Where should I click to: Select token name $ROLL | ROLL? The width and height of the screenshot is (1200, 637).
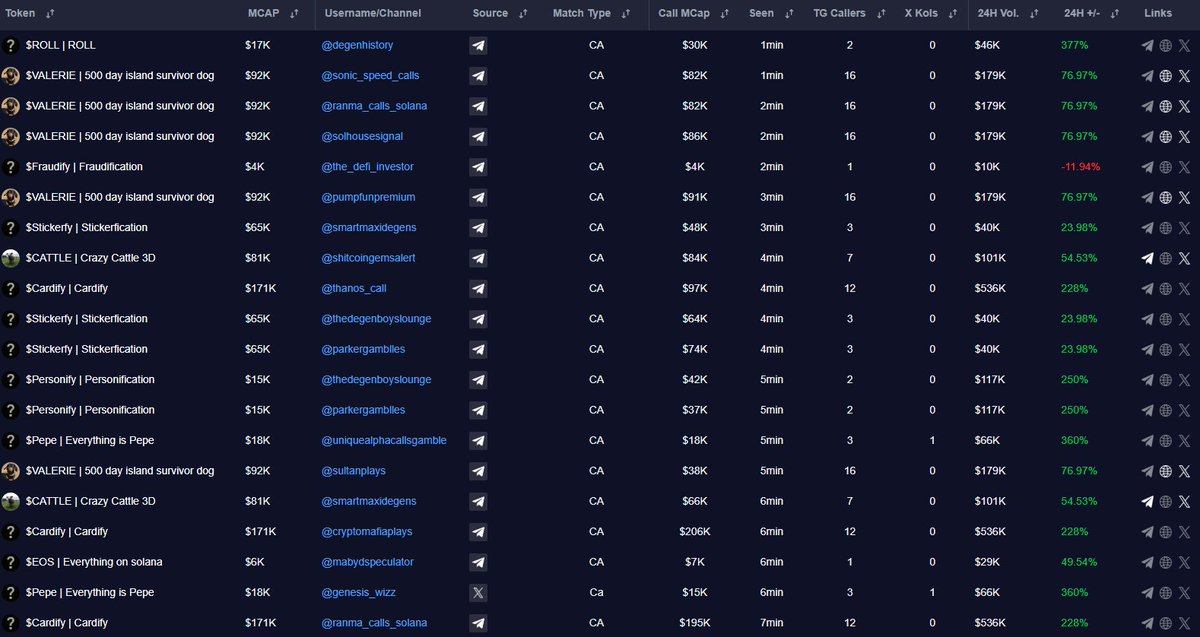(61, 46)
